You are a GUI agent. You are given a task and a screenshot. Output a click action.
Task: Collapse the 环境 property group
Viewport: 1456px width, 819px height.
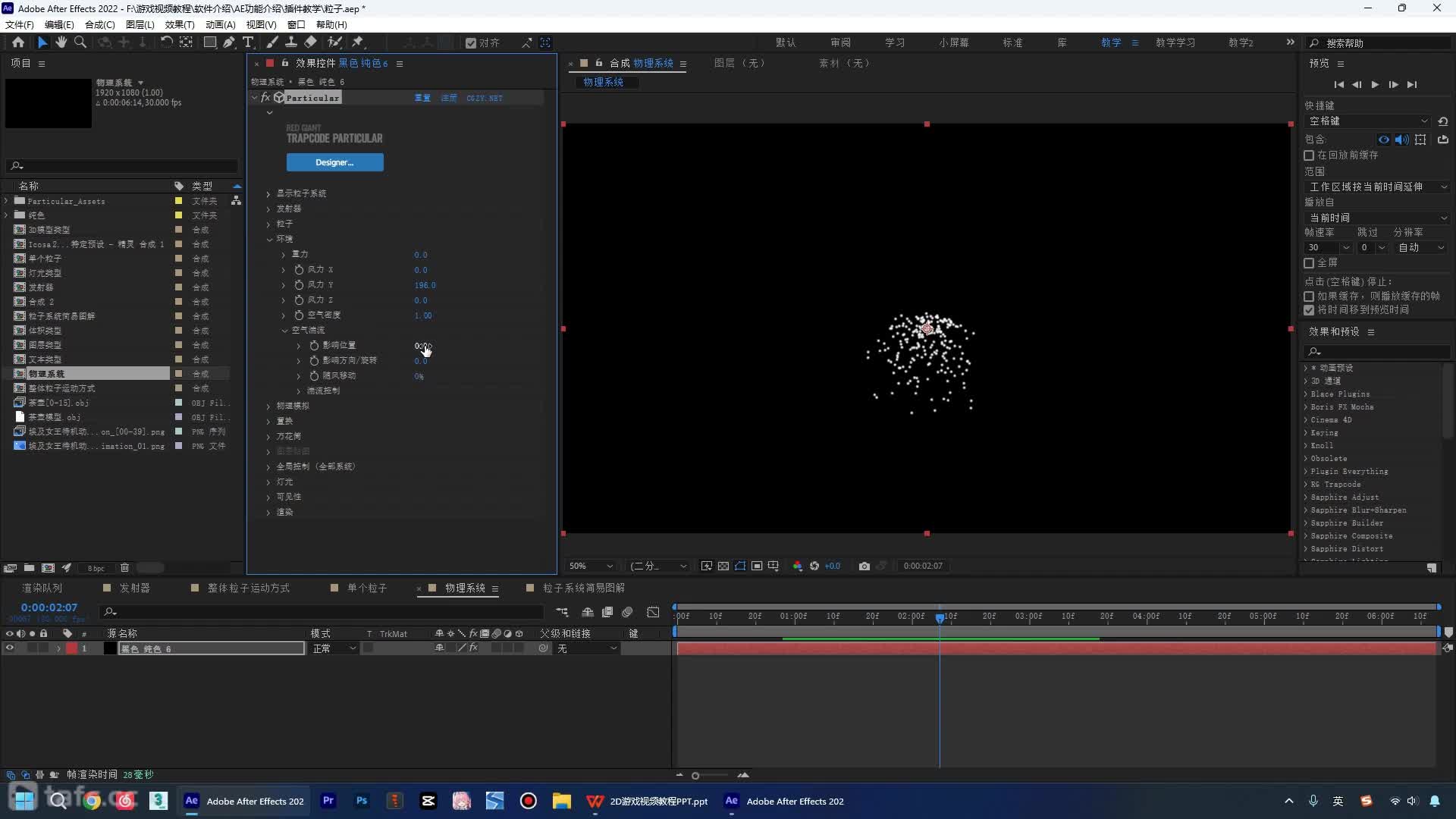click(269, 240)
